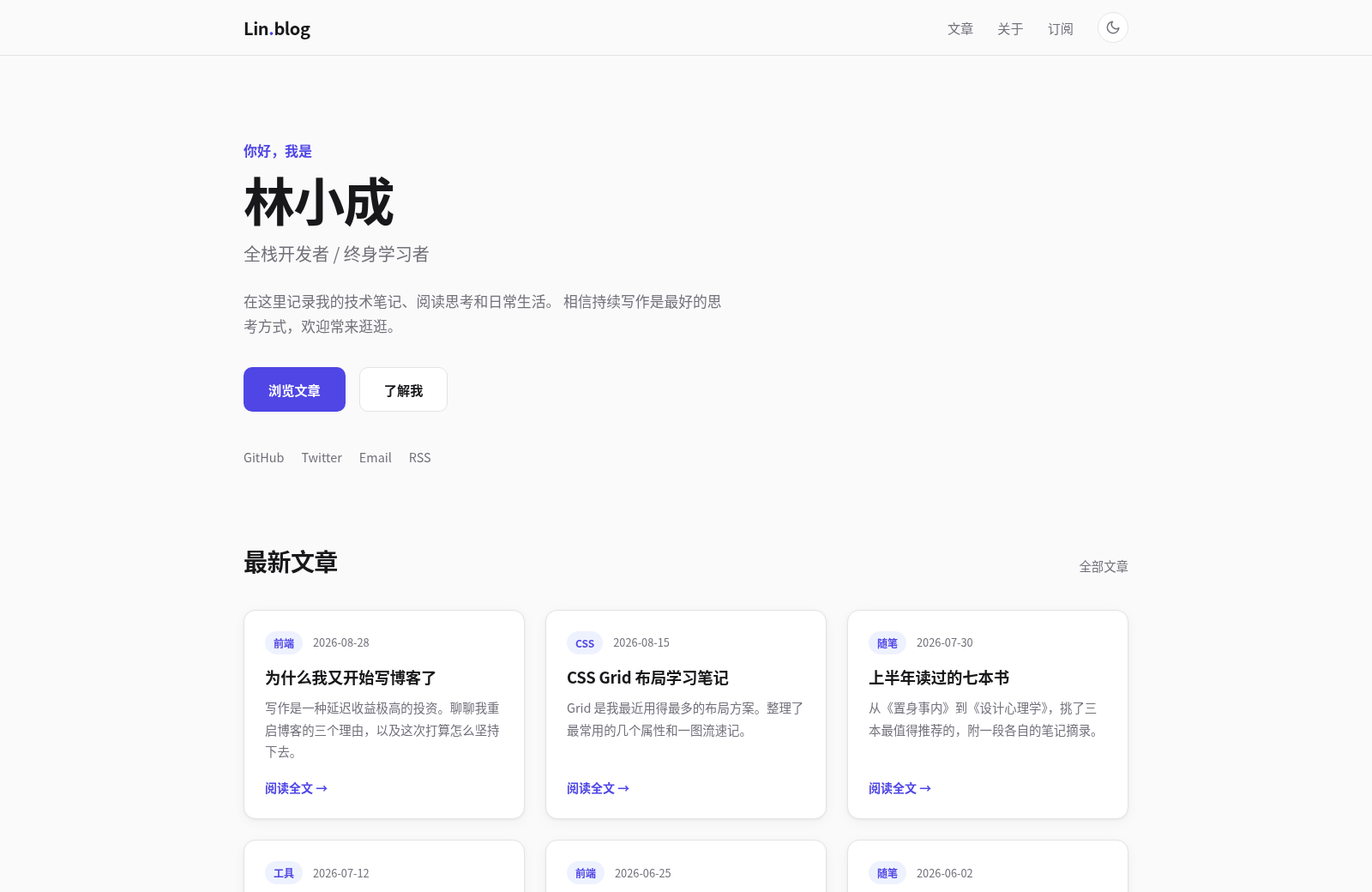The width and height of the screenshot is (1372, 892).
Task: Select the 前端 tag dated 2026-06-25
Action: coord(586,873)
